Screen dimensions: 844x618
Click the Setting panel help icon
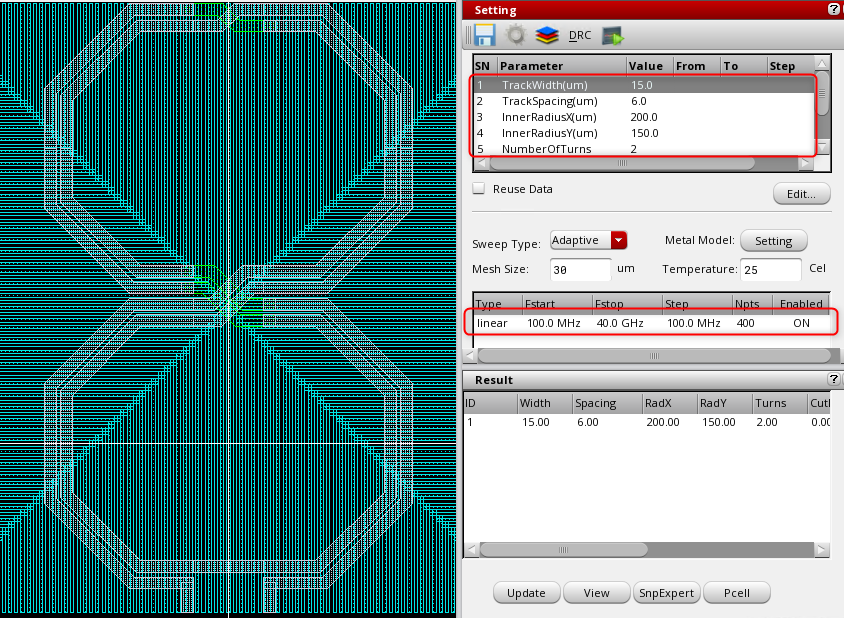(x=834, y=9)
